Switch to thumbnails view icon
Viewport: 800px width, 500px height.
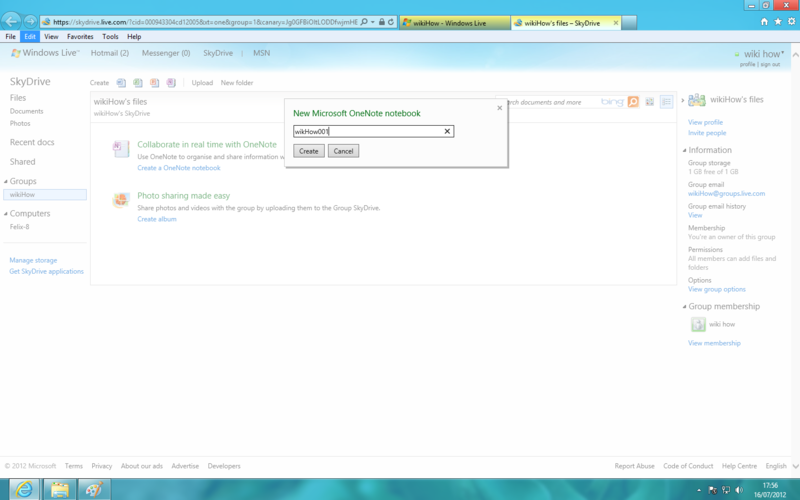[x=649, y=102]
